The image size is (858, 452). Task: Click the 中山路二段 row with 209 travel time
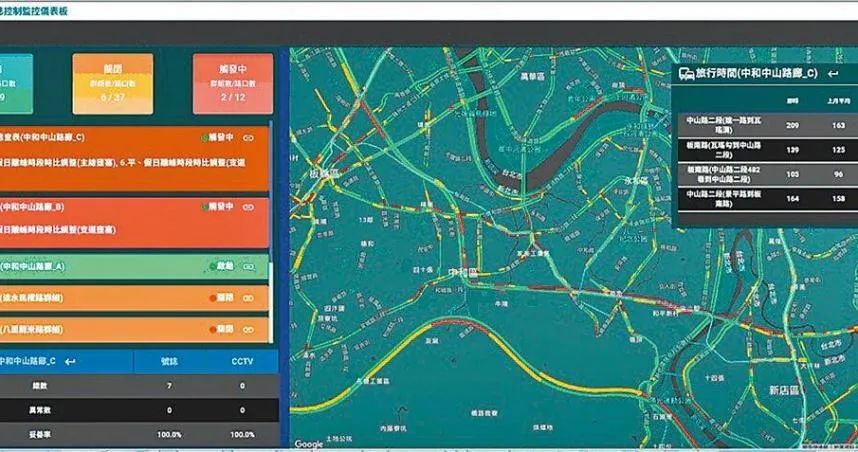768,125
